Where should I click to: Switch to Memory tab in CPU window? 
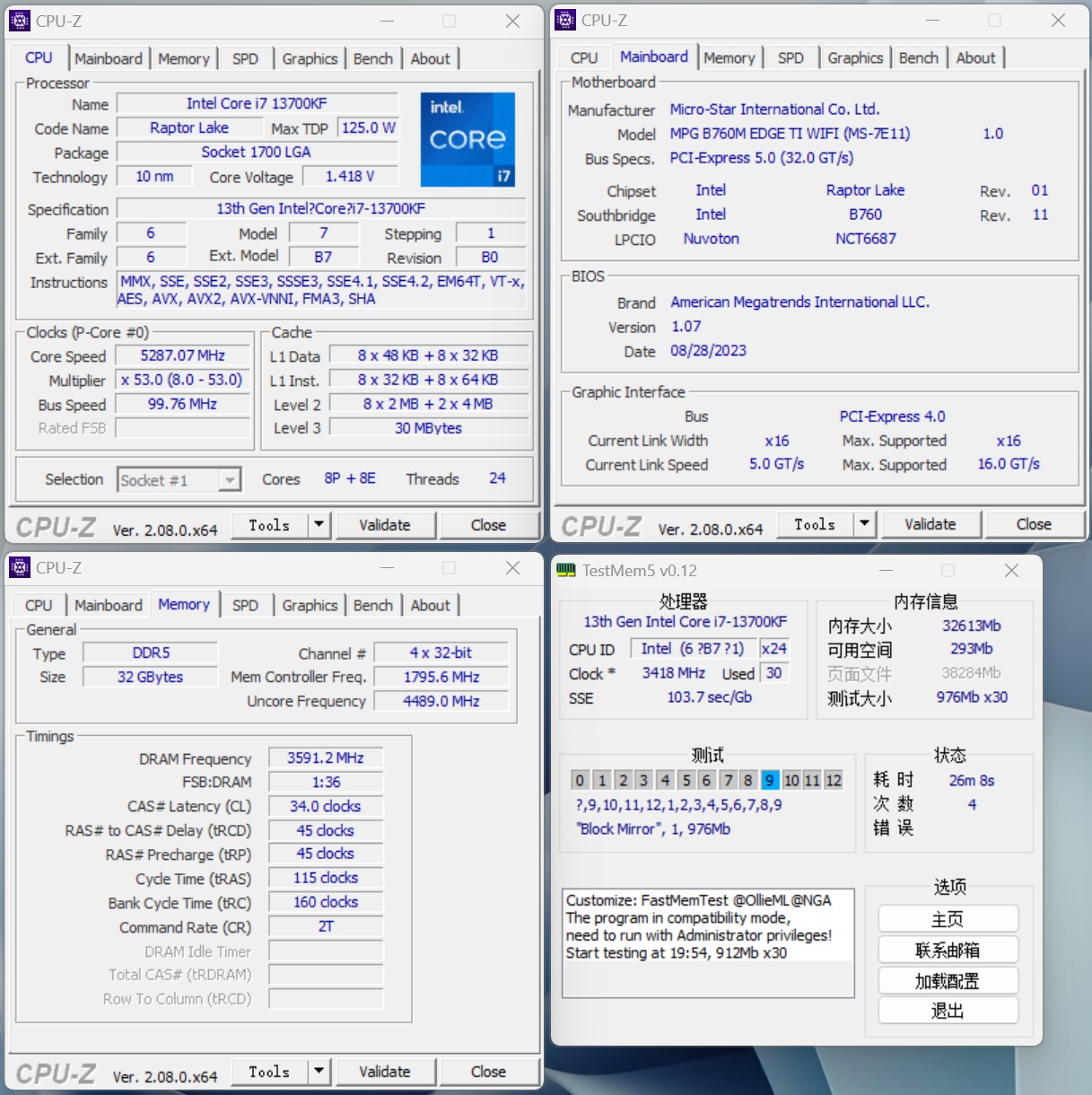[183, 58]
